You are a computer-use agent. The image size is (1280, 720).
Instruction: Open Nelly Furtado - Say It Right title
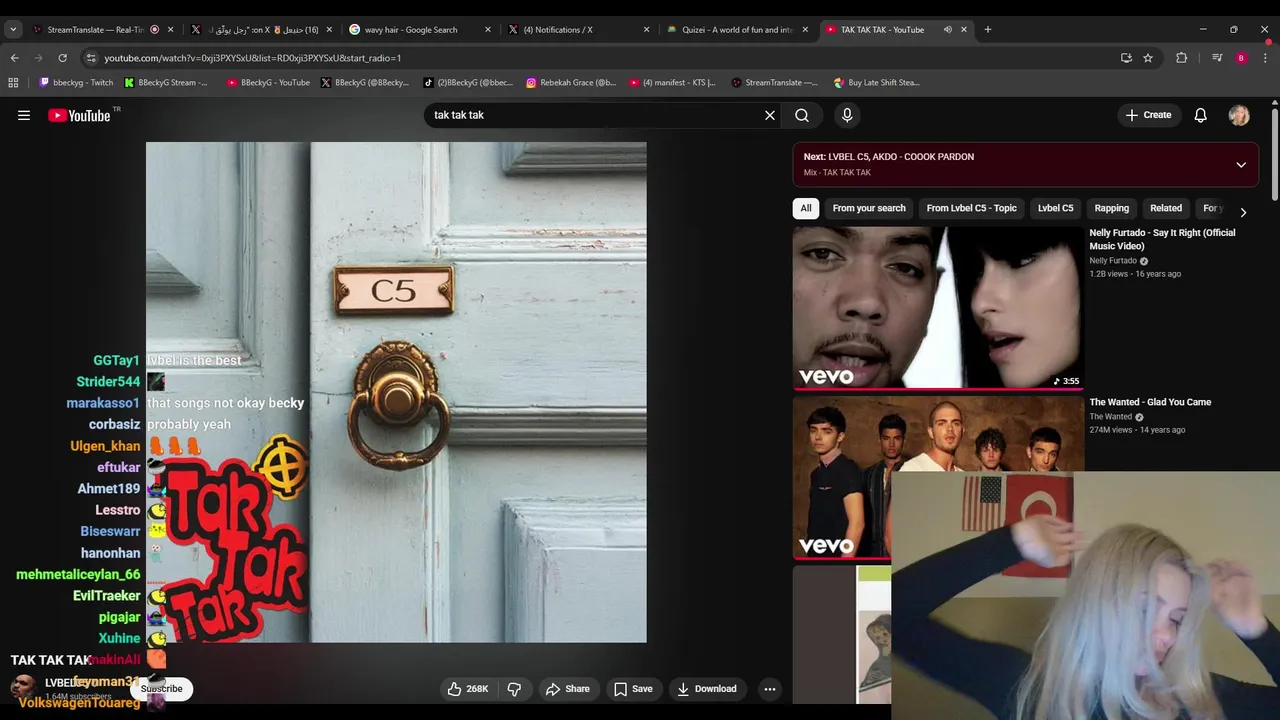tap(1162, 239)
